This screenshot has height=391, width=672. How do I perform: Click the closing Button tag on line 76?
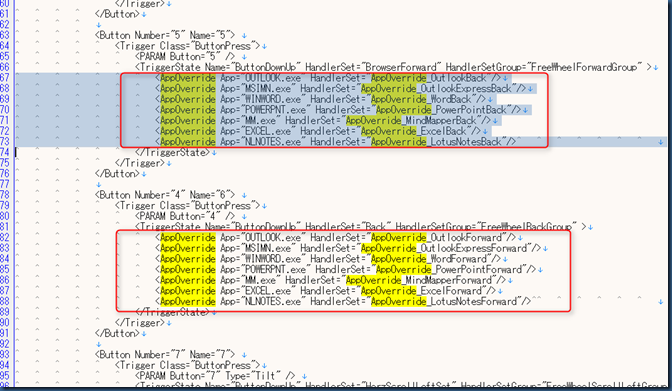click(x=117, y=174)
